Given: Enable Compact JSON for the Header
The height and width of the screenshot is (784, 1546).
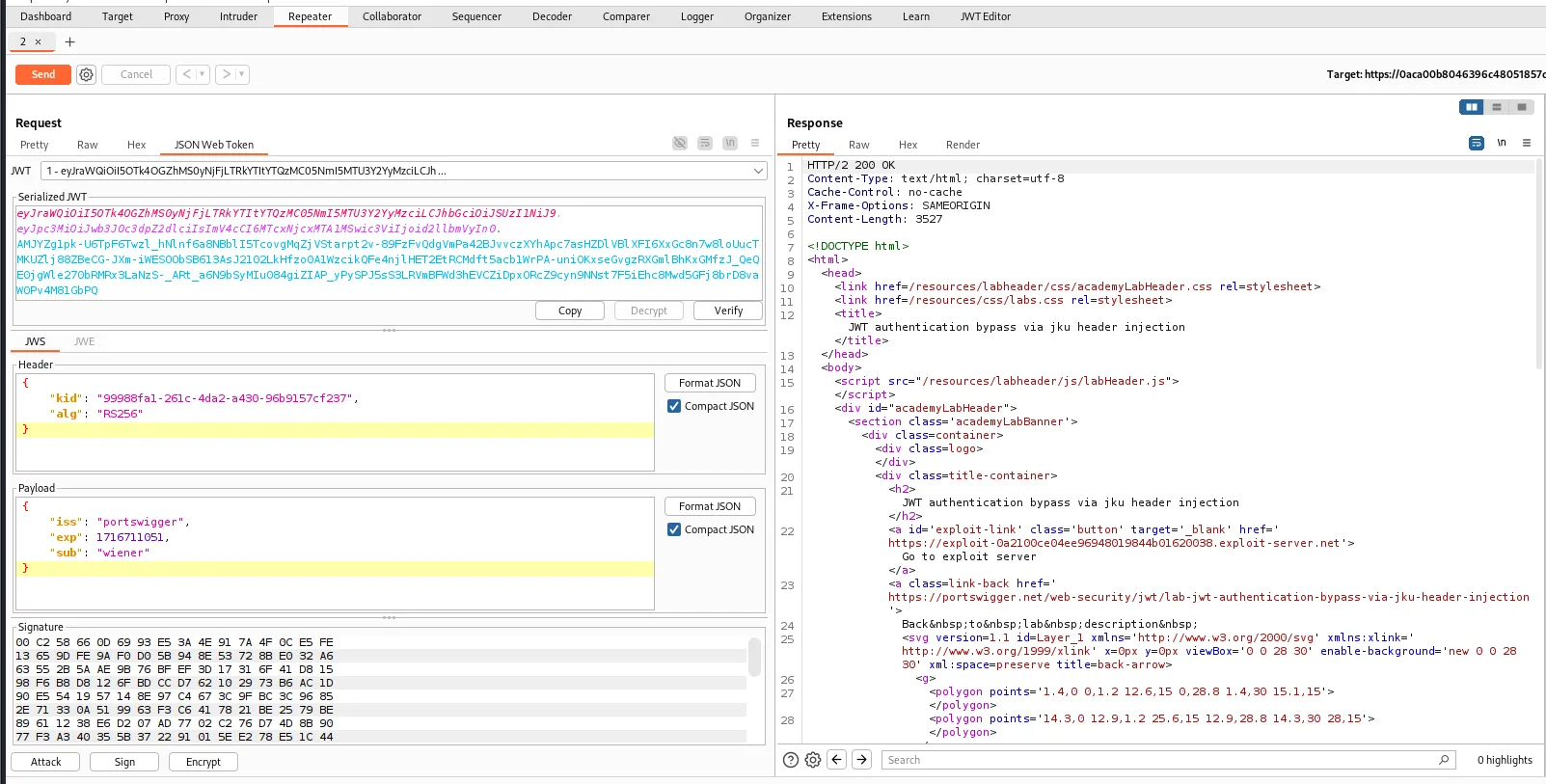Looking at the screenshot, I should point(674,406).
